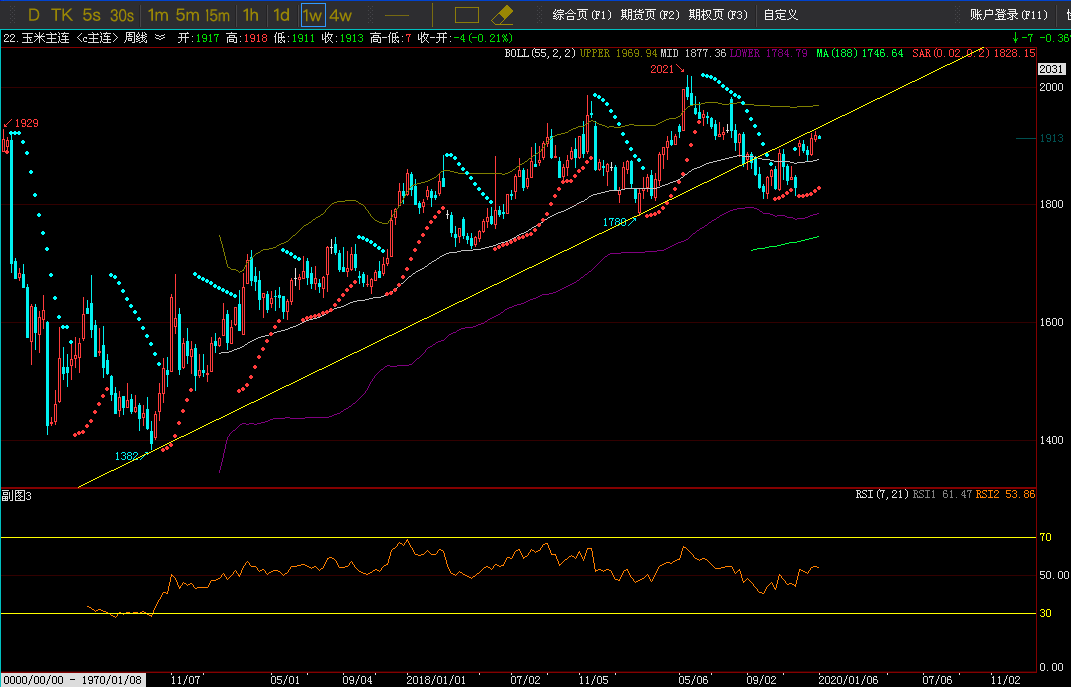Pick the rectangle drawing tool
This screenshot has width=1071, height=687.
coord(467,15)
